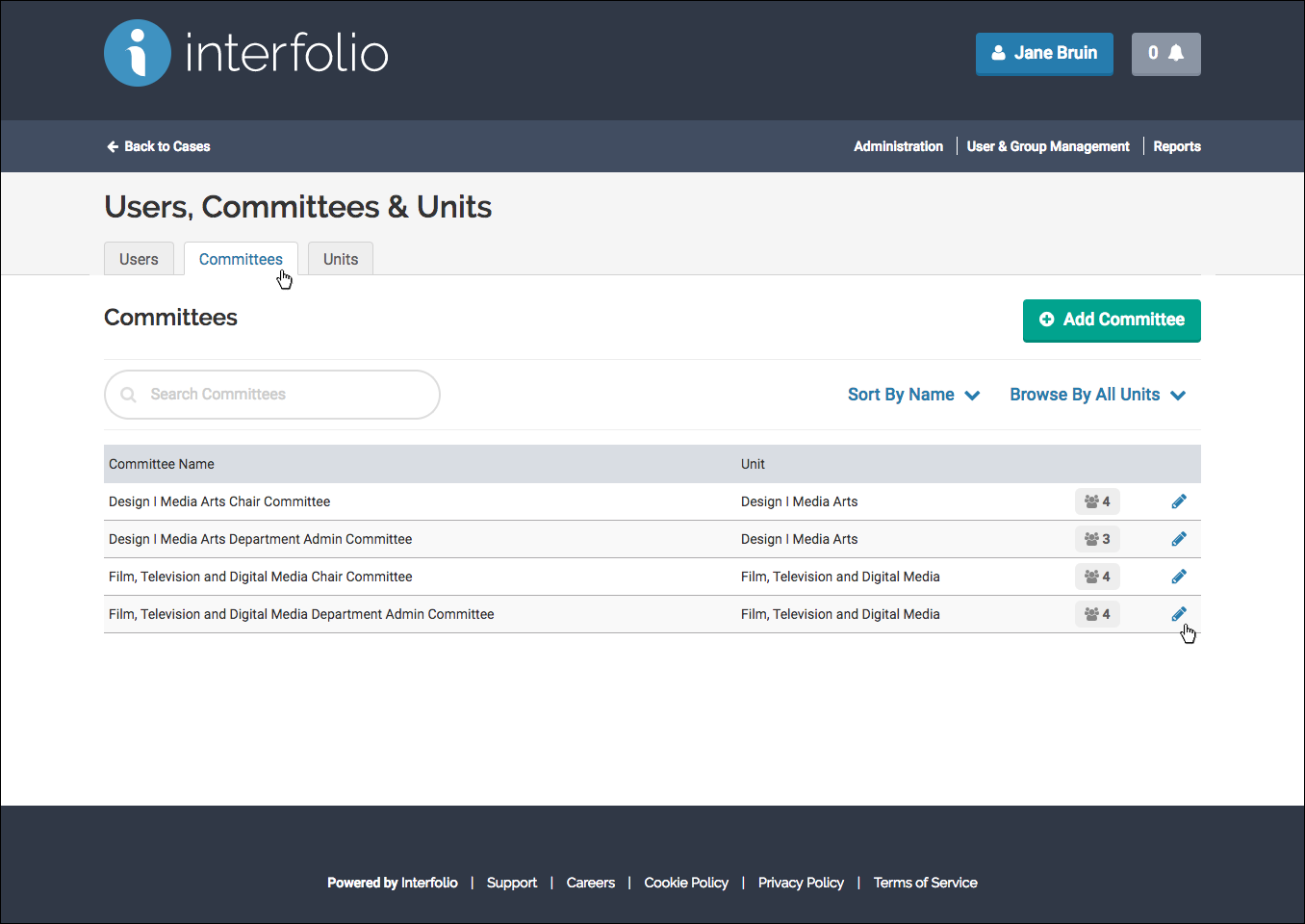Click the Design | Media Arts unit cell in the Design | Media Arts Chair Committee row
The width and height of the screenshot is (1305, 924).
pyautogui.click(x=799, y=501)
